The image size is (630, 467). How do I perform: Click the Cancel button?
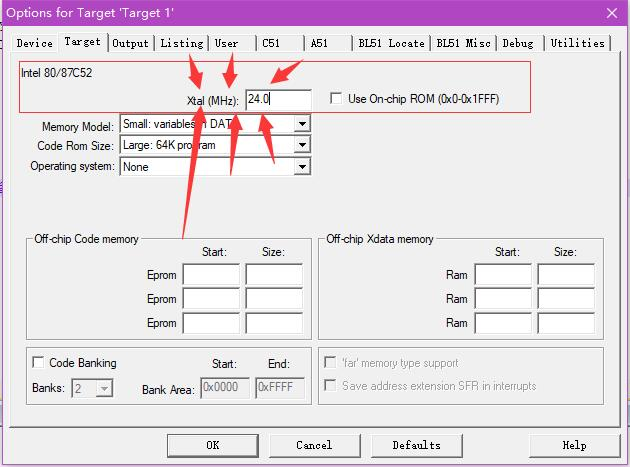point(314,445)
